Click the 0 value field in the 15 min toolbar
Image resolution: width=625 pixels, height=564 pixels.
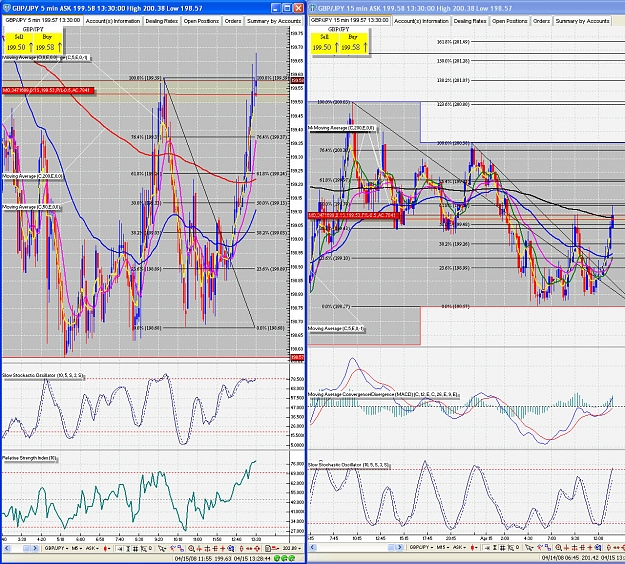[x=518, y=547]
